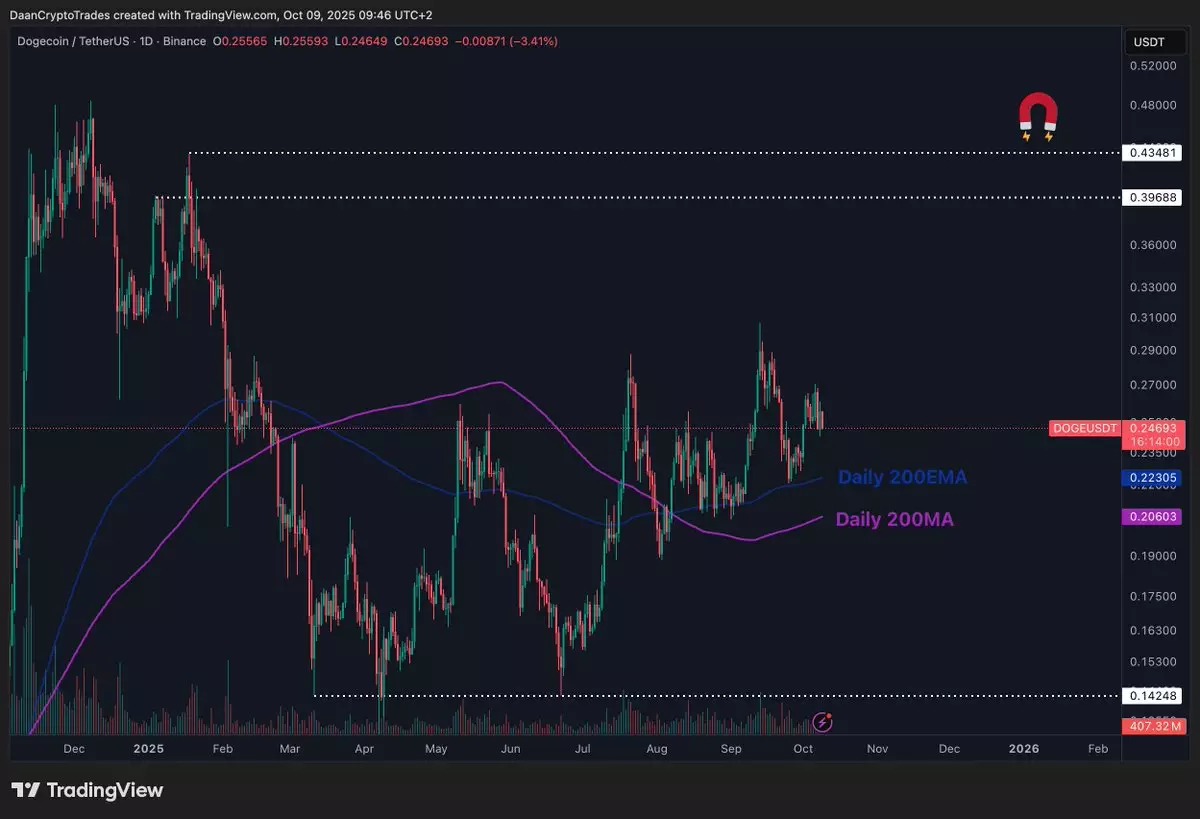Image resolution: width=1200 pixels, height=819 pixels.
Task: Select the 0.43481 price level label
Action: 1154,153
